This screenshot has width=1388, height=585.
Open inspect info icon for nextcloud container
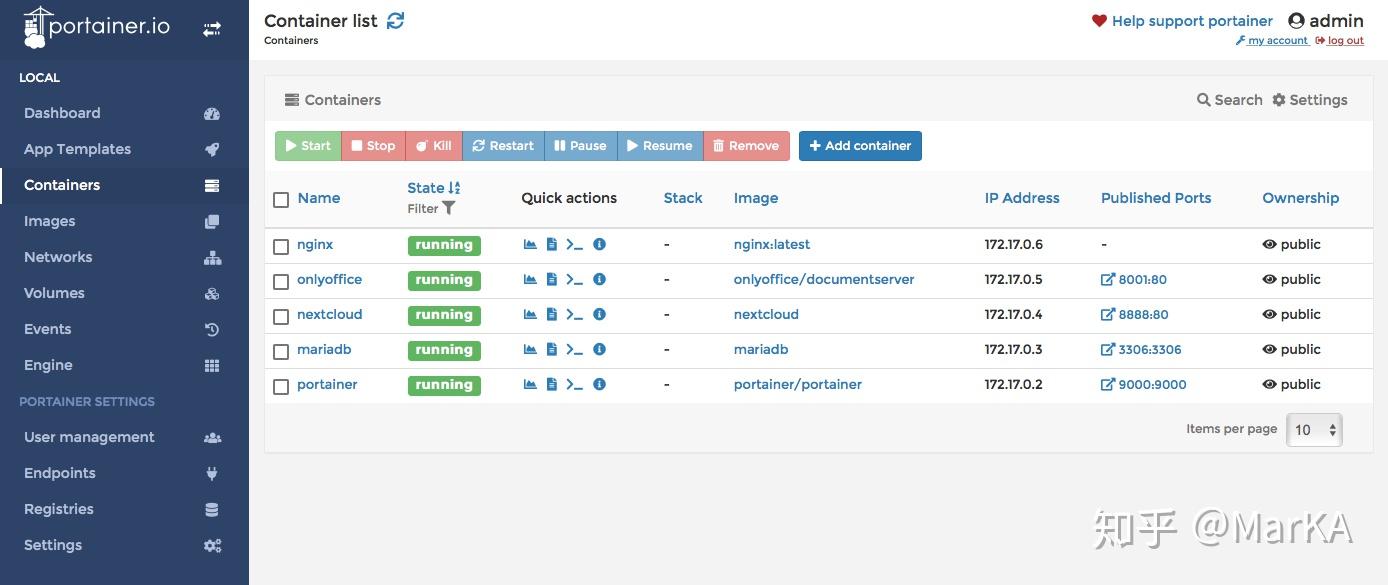tap(599, 314)
